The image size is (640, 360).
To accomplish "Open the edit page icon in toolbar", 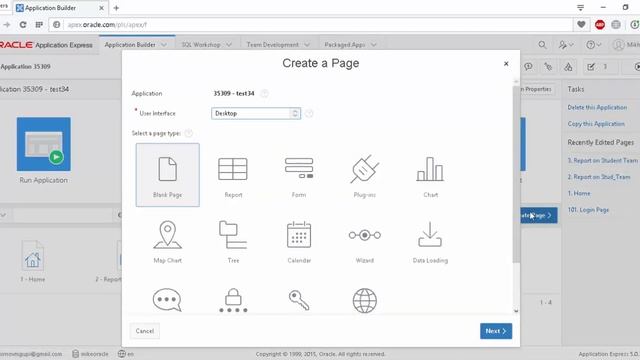I will (x=591, y=67).
